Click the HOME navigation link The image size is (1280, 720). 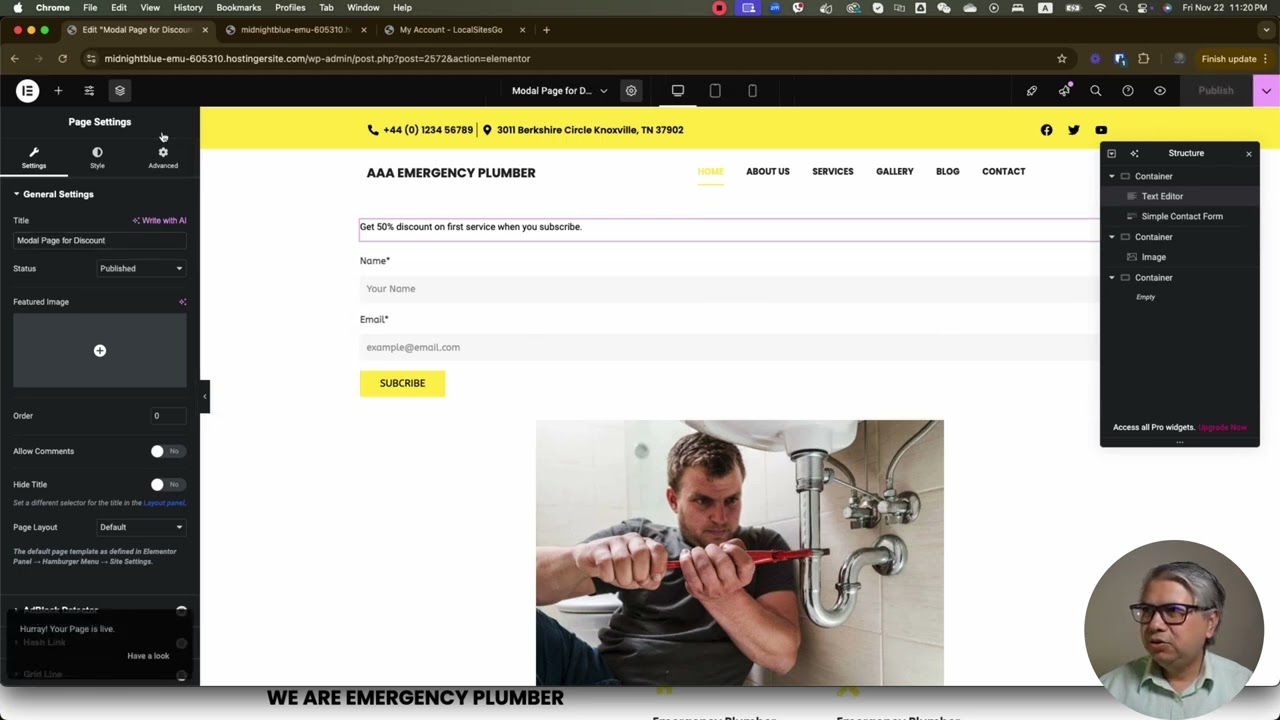[710, 171]
